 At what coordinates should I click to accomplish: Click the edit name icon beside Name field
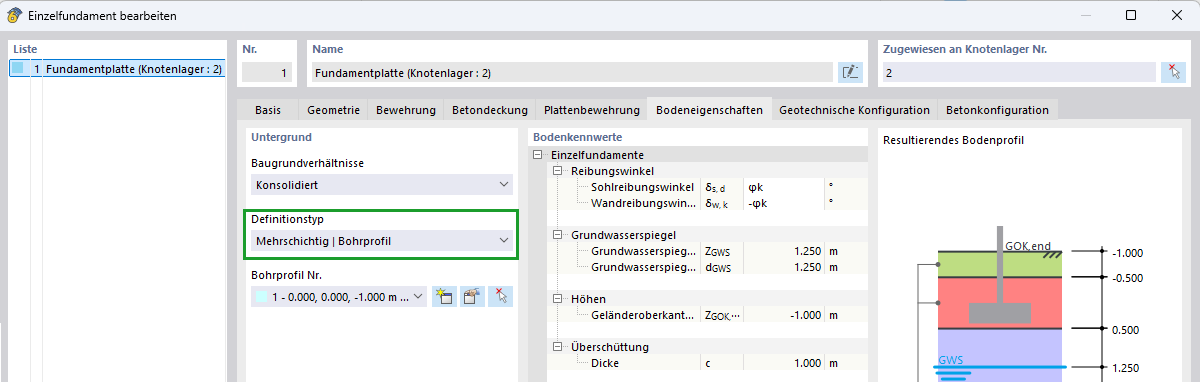[x=850, y=72]
